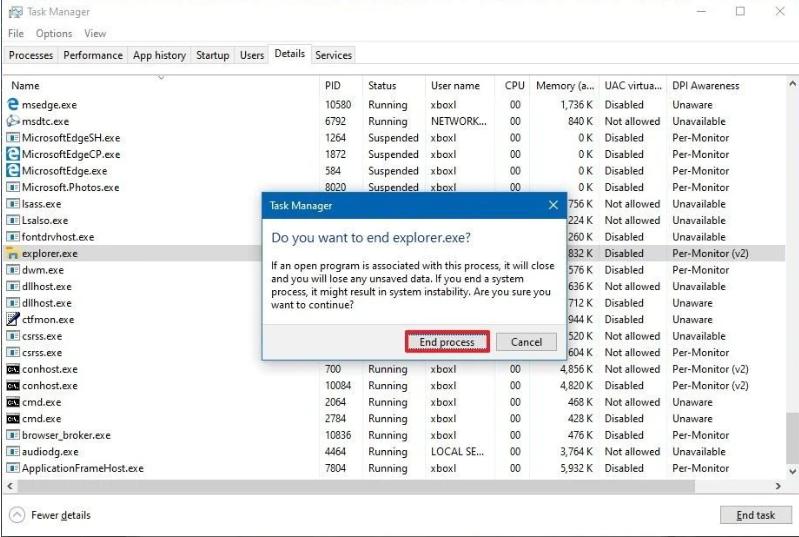Sort by UAC virtualization column header
Viewport: 799px width, 537px height.
(633, 86)
